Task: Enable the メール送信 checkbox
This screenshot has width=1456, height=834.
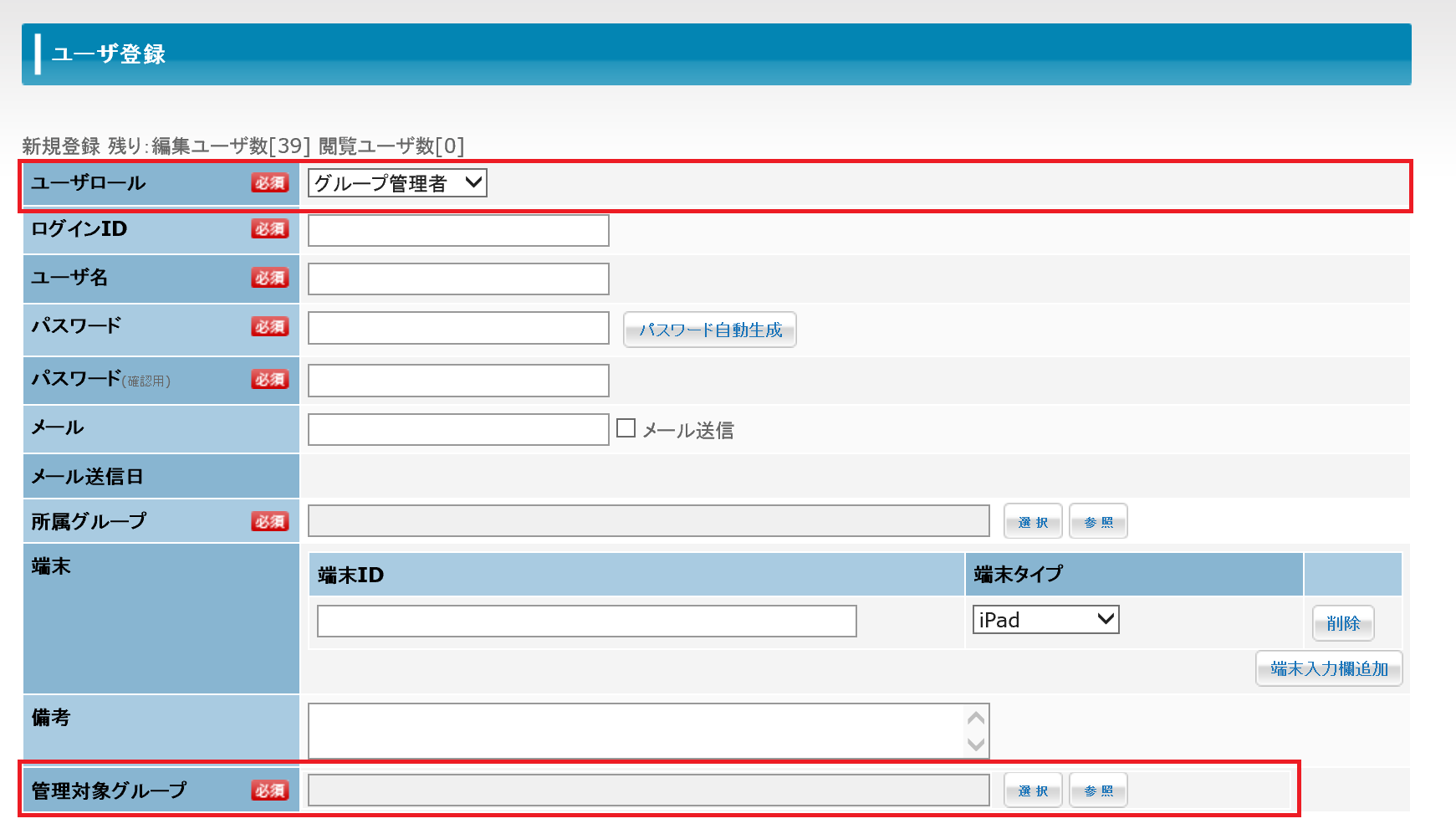Action: [x=626, y=428]
